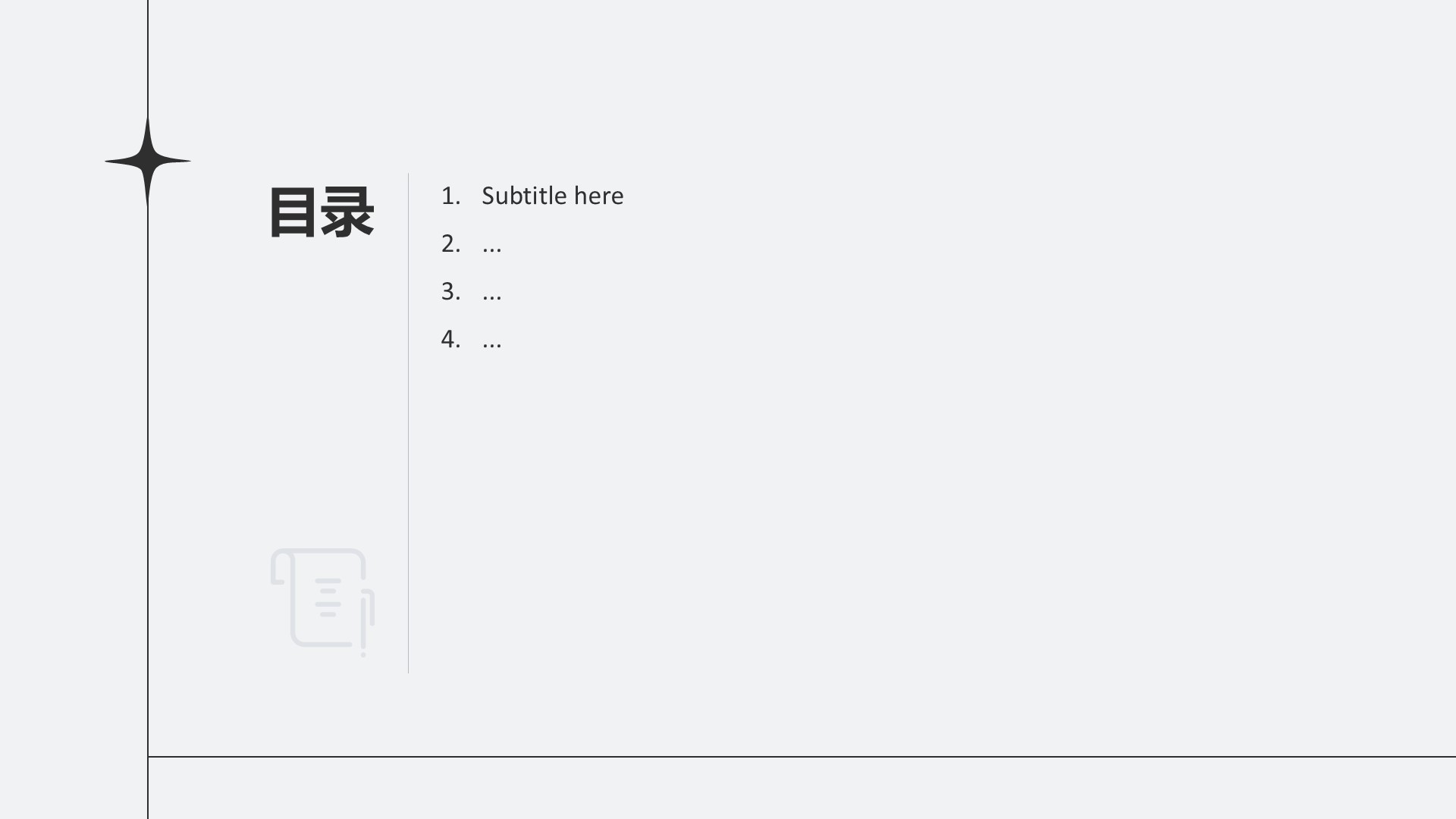Select the word "Subtitle" in item one
The height and width of the screenshot is (819, 1456).
(525, 196)
